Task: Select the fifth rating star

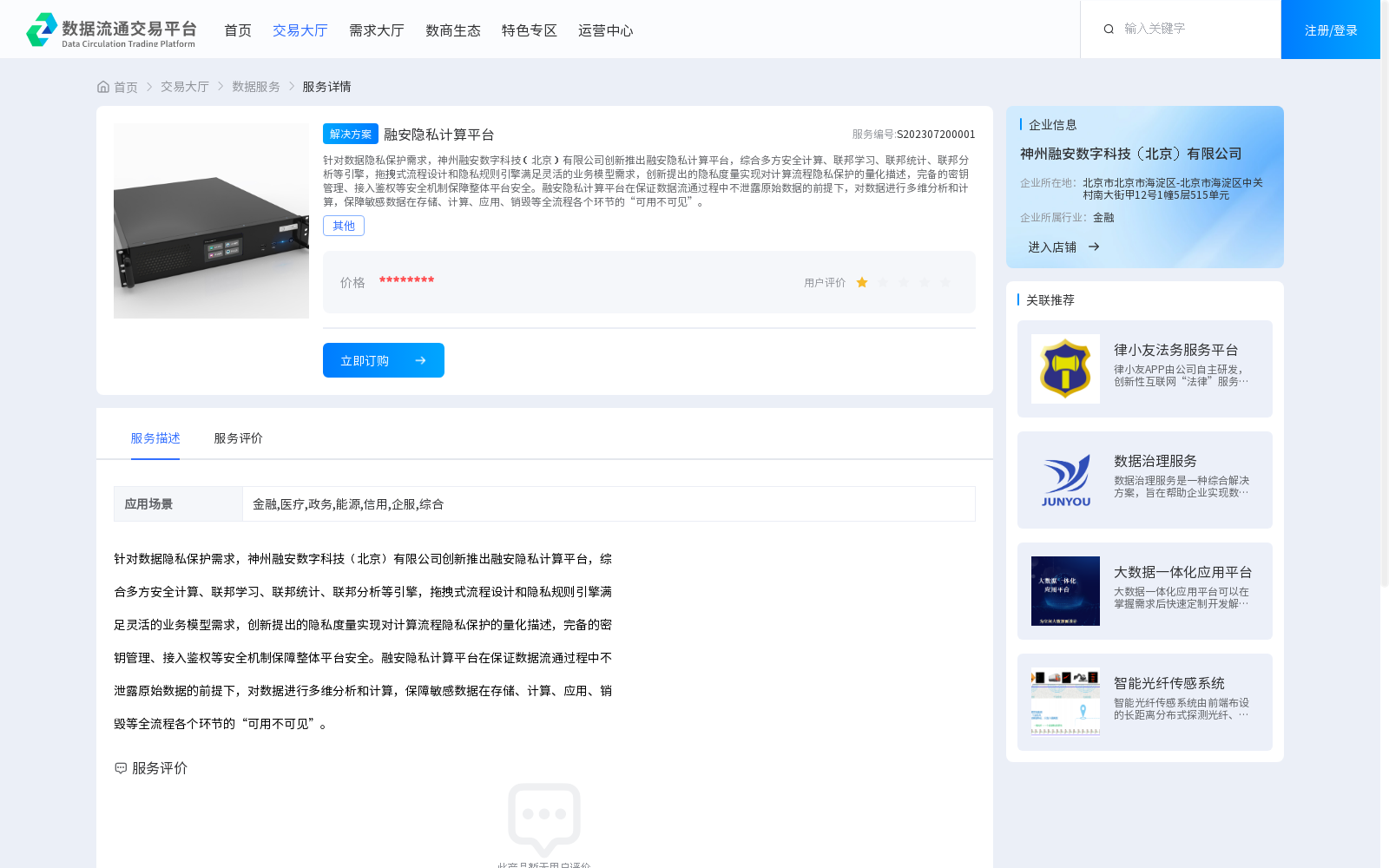Action: tap(945, 282)
